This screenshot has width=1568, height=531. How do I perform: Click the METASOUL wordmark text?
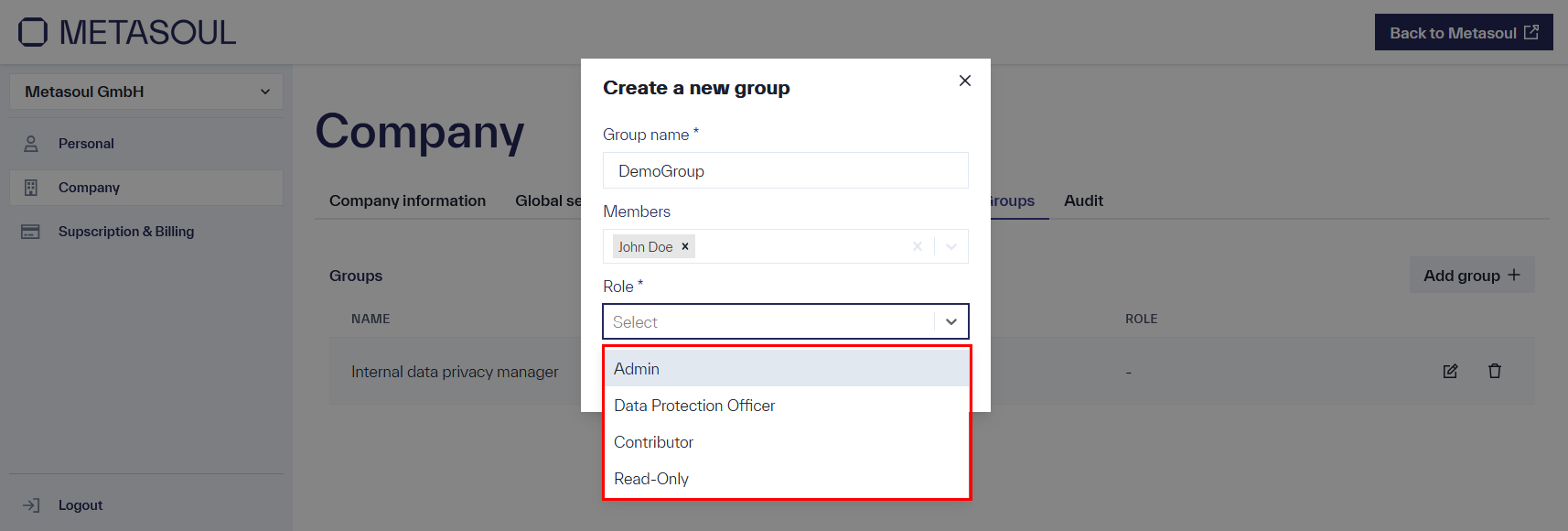pos(147,32)
